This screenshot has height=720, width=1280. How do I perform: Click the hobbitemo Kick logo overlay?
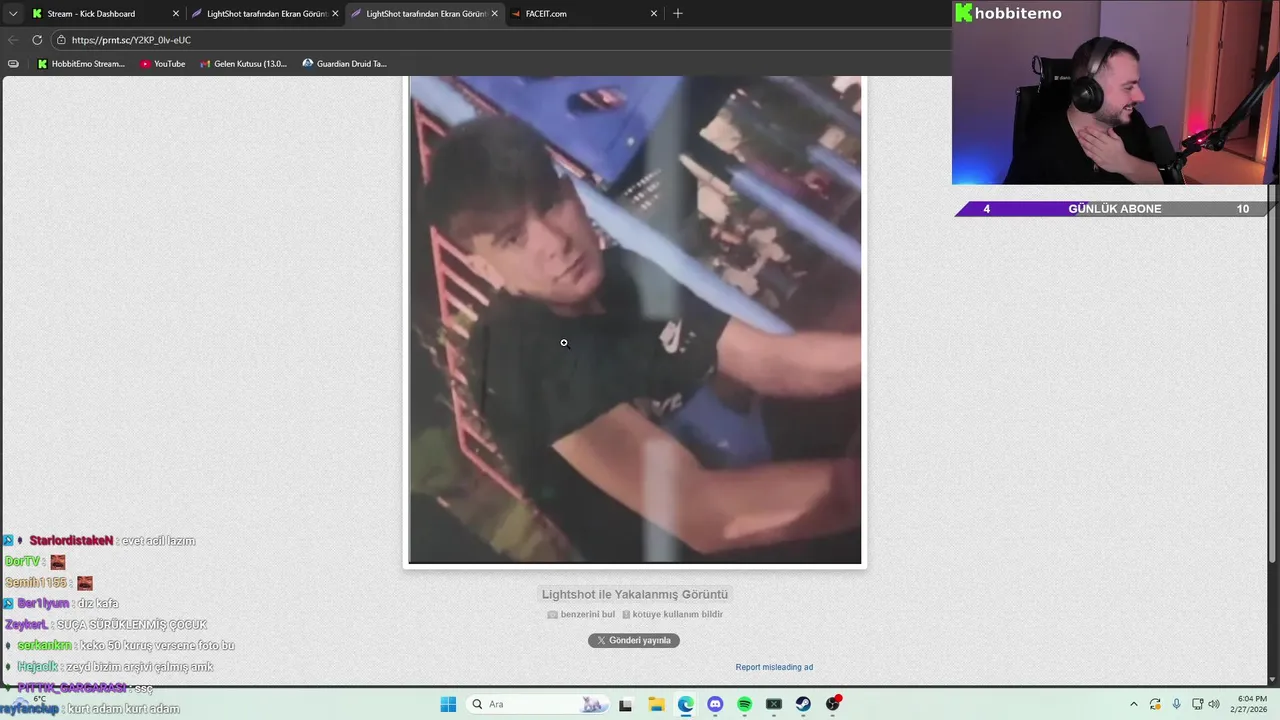coord(1009,13)
